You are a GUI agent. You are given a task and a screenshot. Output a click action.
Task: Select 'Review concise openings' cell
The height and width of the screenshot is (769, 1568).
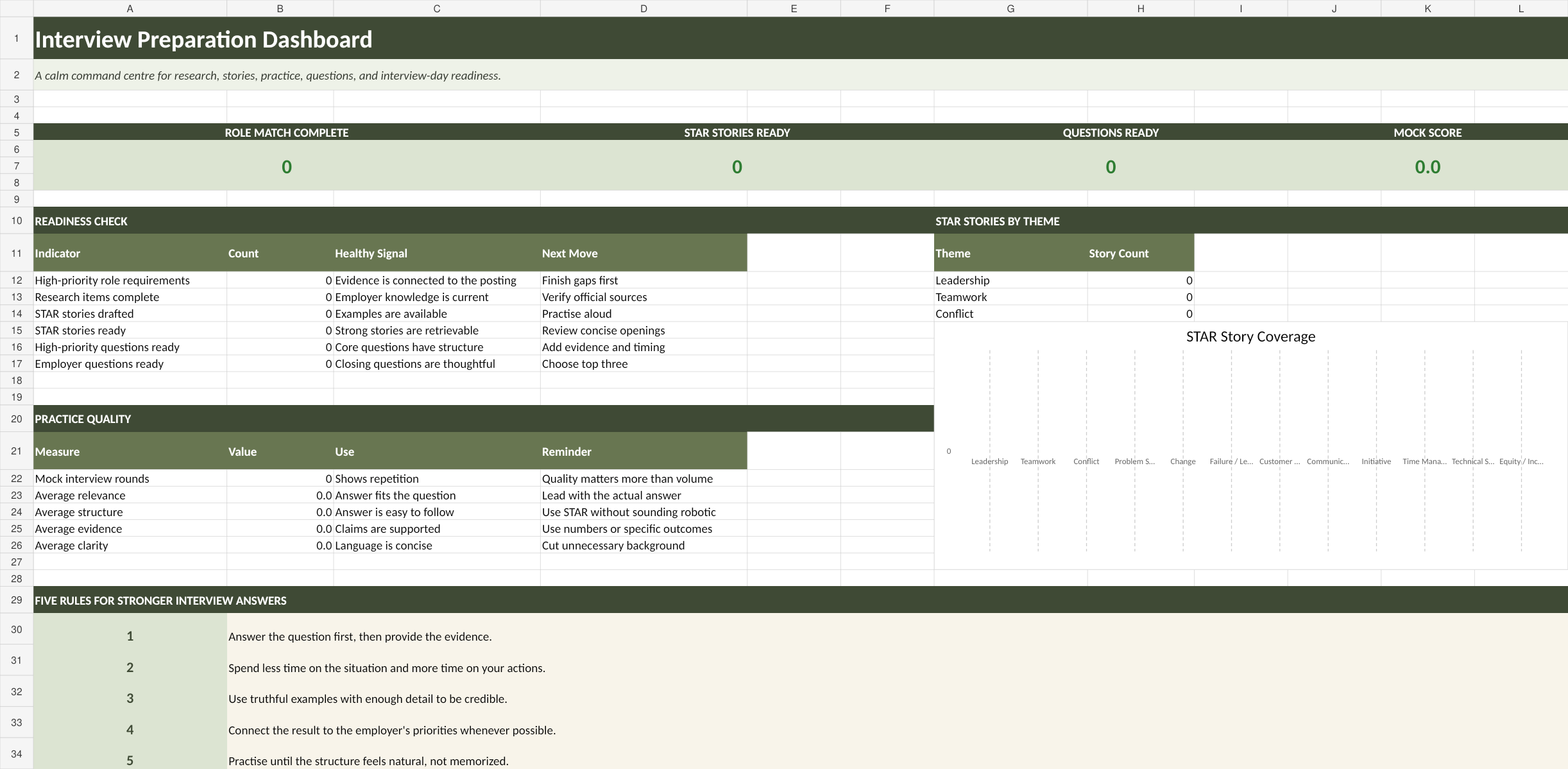pyautogui.click(x=643, y=331)
